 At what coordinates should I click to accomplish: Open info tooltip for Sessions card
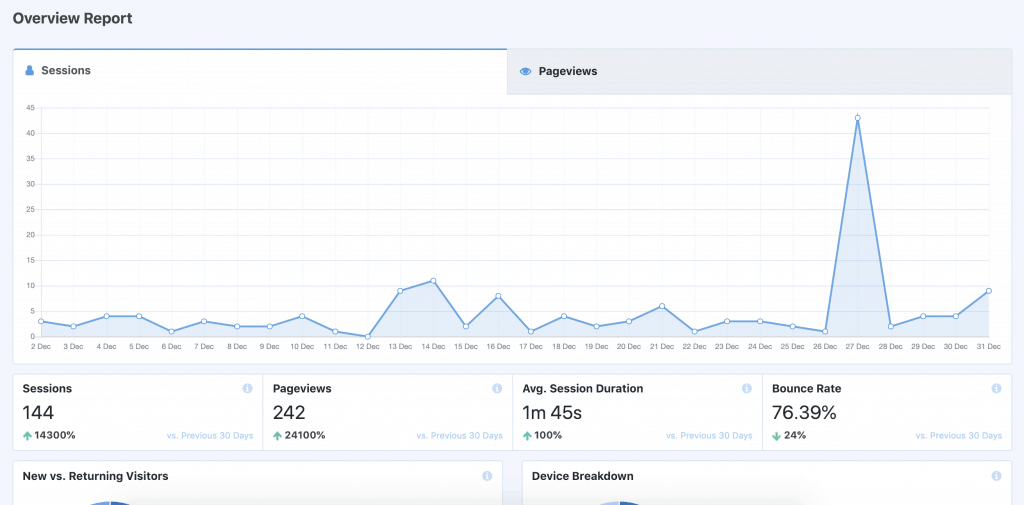248,389
